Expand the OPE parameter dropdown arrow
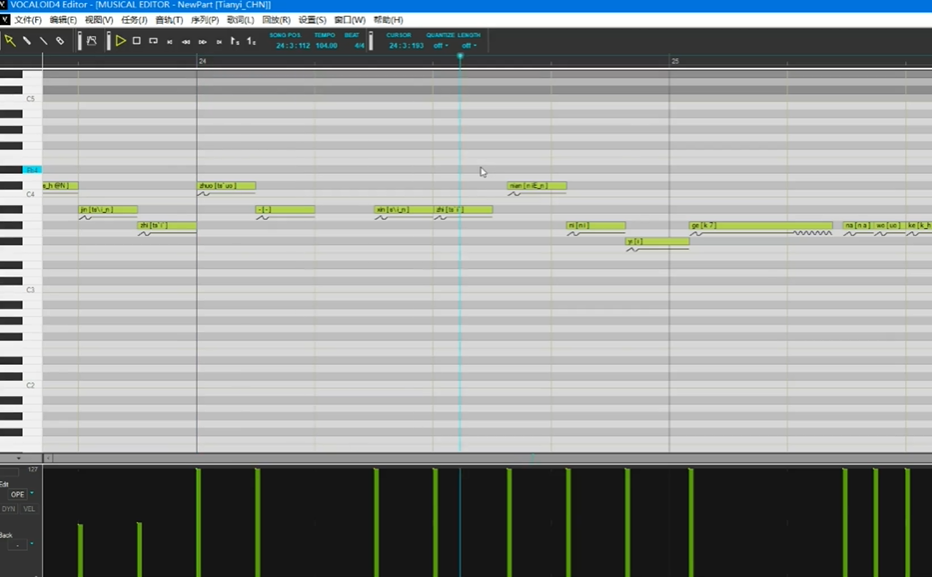Viewport: 932px width, 577px height. (31, 493)
